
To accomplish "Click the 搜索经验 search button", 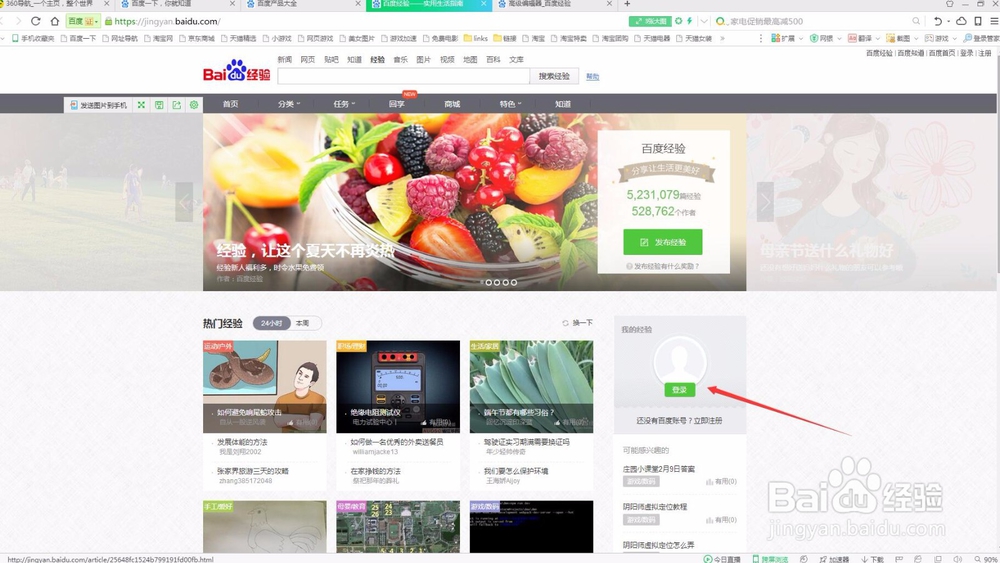I will click(554, 76).
